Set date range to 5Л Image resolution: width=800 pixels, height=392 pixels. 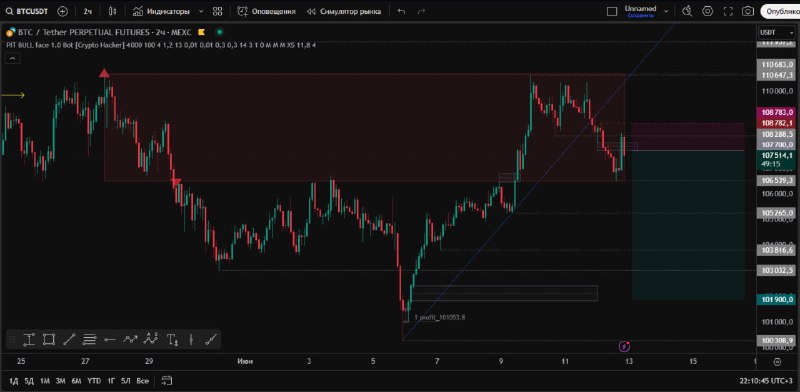point(126,381)
